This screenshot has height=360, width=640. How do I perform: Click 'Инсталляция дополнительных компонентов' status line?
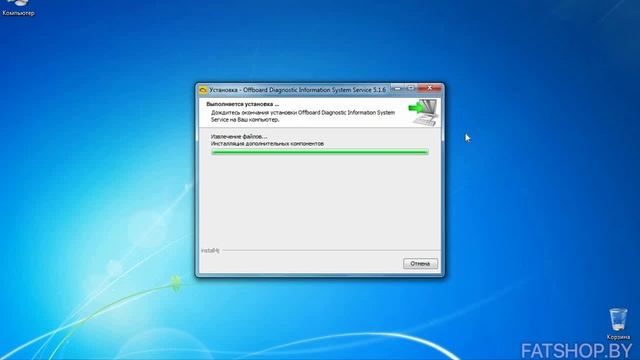tap(267, 144)
